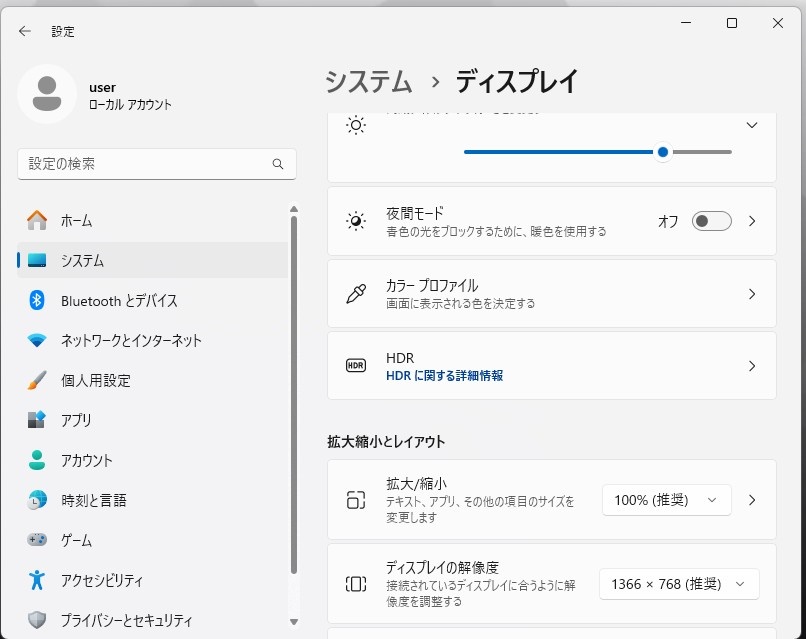Open HDR に関する詳細情報 link

444,376
